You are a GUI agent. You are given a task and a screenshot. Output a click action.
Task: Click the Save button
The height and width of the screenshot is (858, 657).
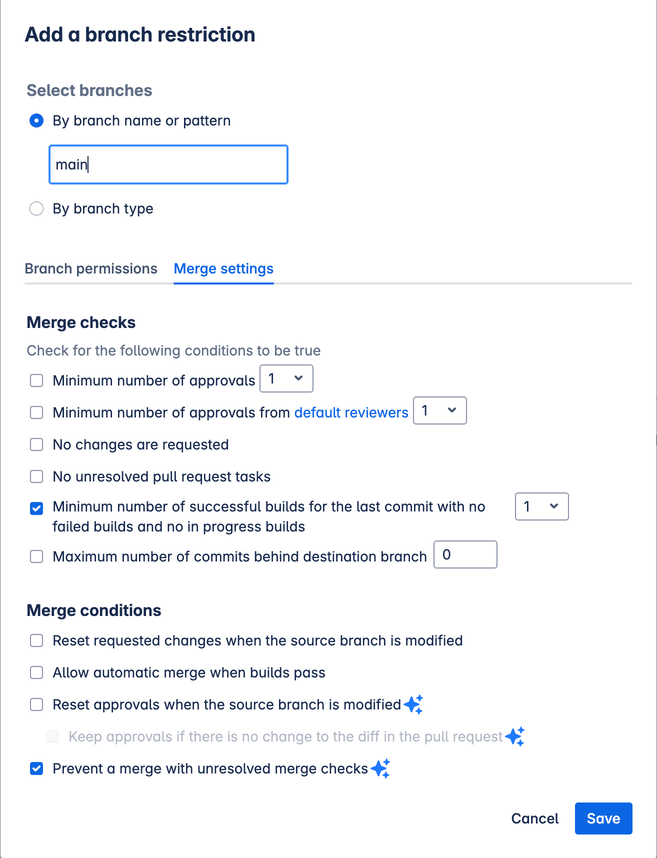[603, 818]
